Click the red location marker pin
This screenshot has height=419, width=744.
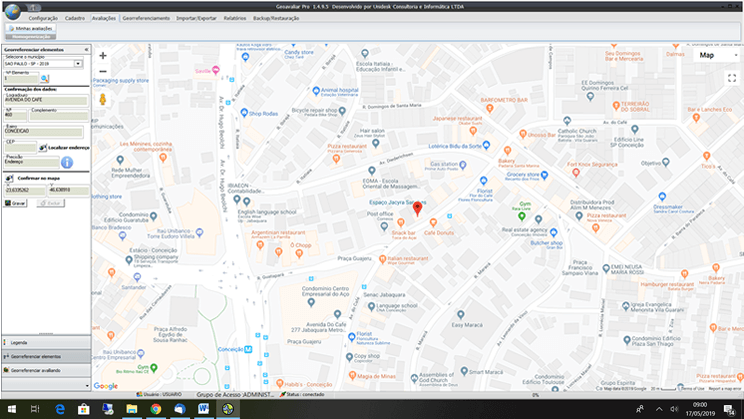tap(418, 210)
